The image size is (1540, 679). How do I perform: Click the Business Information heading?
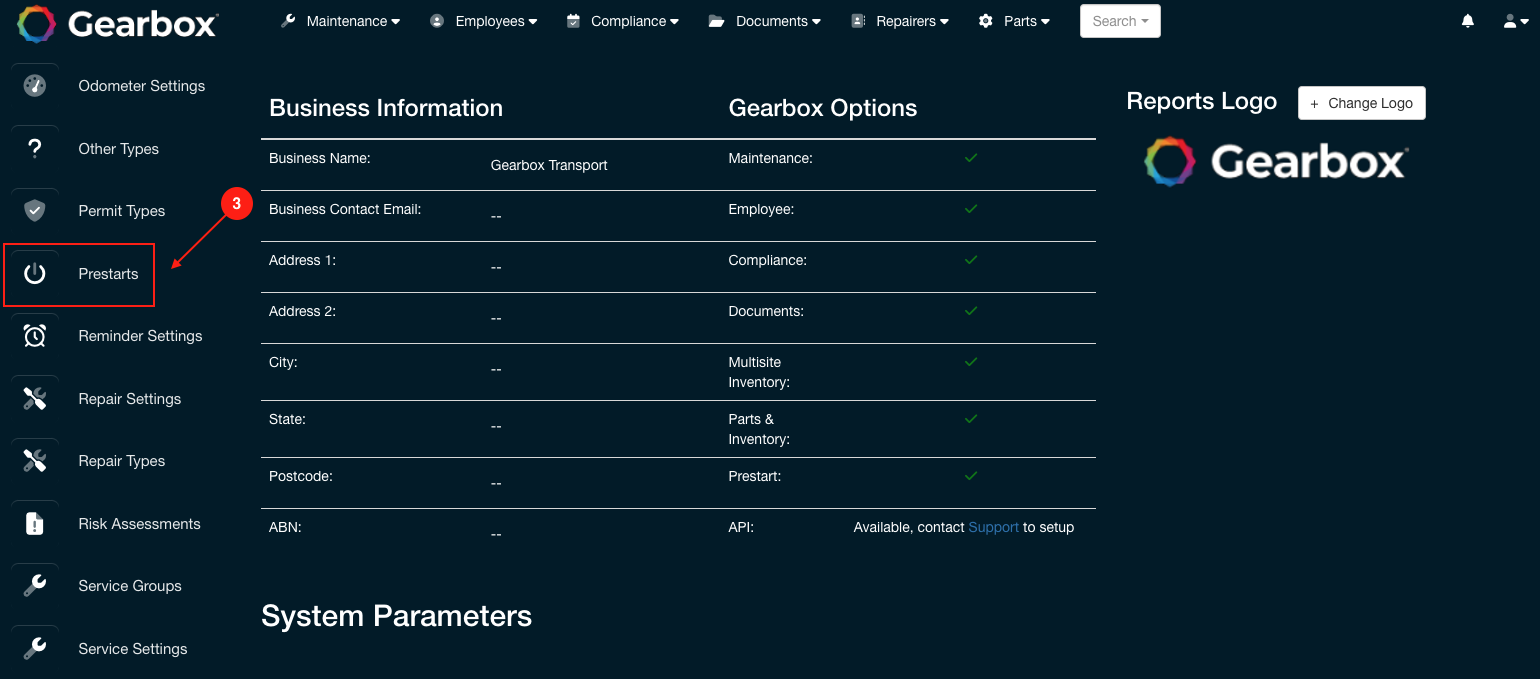point(386,108)
